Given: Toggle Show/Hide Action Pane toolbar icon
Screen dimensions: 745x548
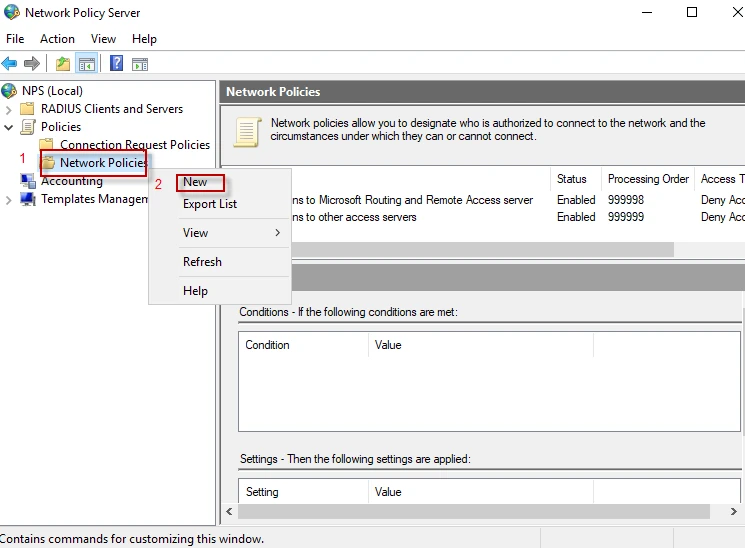Looking at the screenshot, I should (140, 64).
